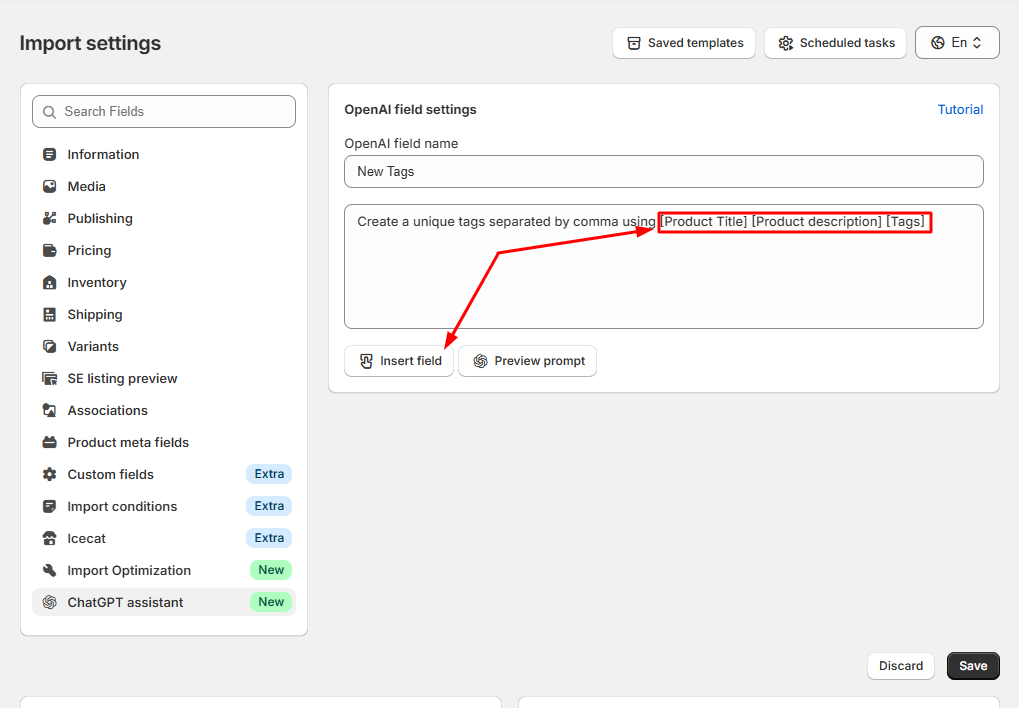1019x708 pixels.
Task: Open Scheduled tasks
Action: (x=835, y=43)
